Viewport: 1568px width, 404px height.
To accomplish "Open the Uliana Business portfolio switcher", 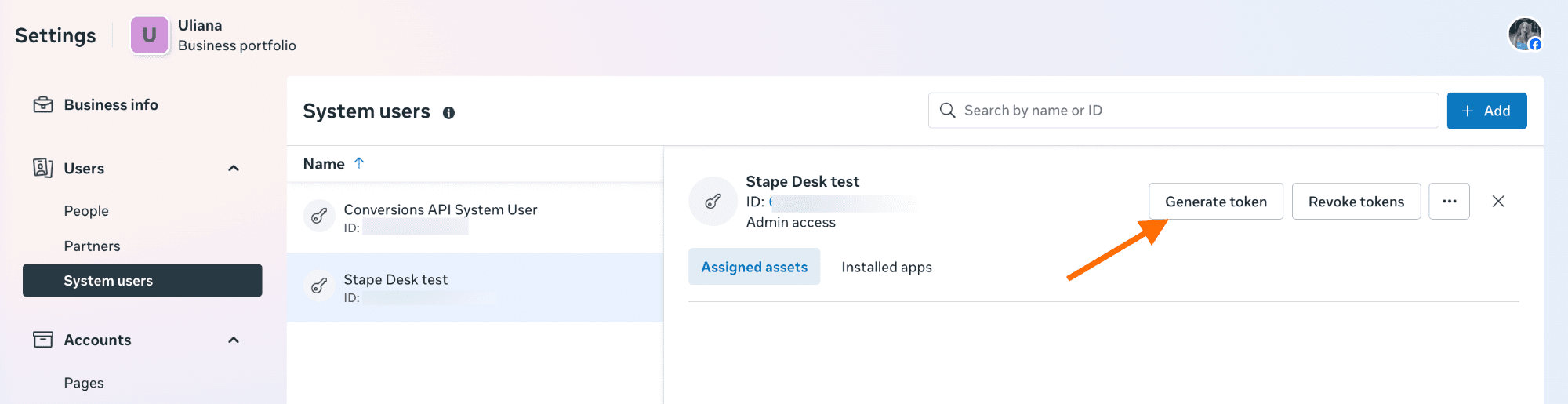I will [214, 35].
